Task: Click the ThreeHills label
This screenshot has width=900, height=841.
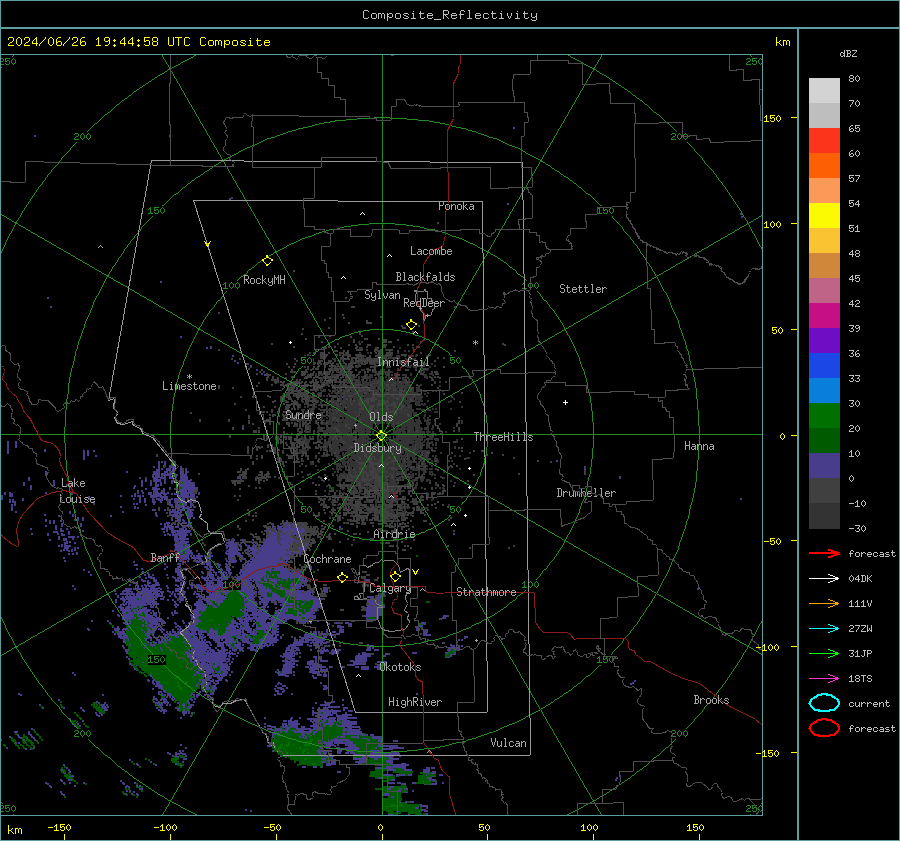Action: tap(503, 437)
